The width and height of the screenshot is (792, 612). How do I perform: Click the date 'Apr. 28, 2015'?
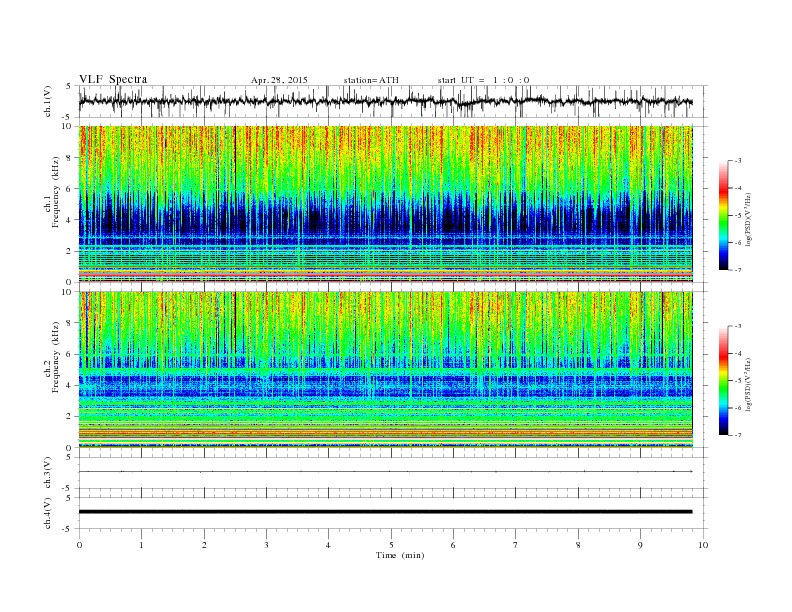point(279,80)
